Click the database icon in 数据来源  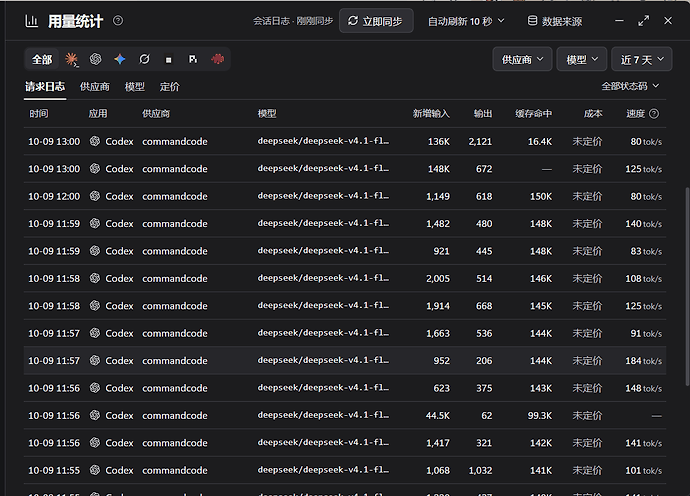click(x=532, y=21)
